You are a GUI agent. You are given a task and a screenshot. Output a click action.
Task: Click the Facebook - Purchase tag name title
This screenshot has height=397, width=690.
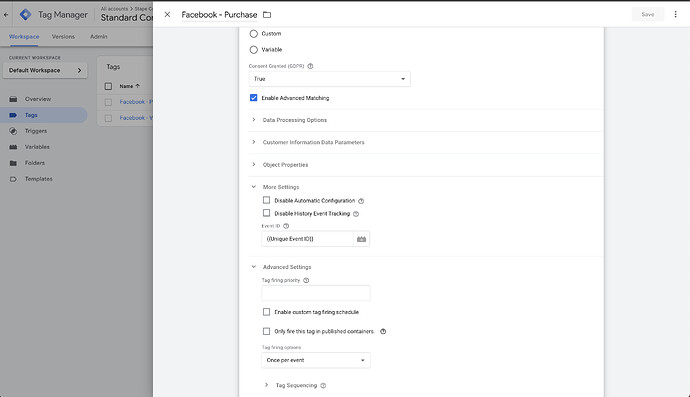[x=219, y=15]
